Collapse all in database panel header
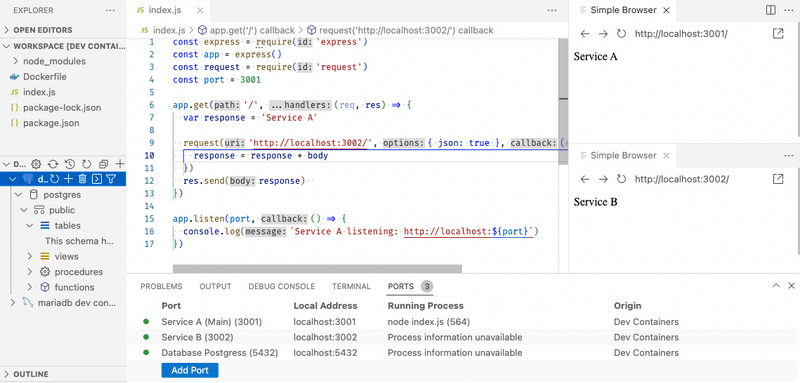Screen dimensions: 800x383 point(103,164)
